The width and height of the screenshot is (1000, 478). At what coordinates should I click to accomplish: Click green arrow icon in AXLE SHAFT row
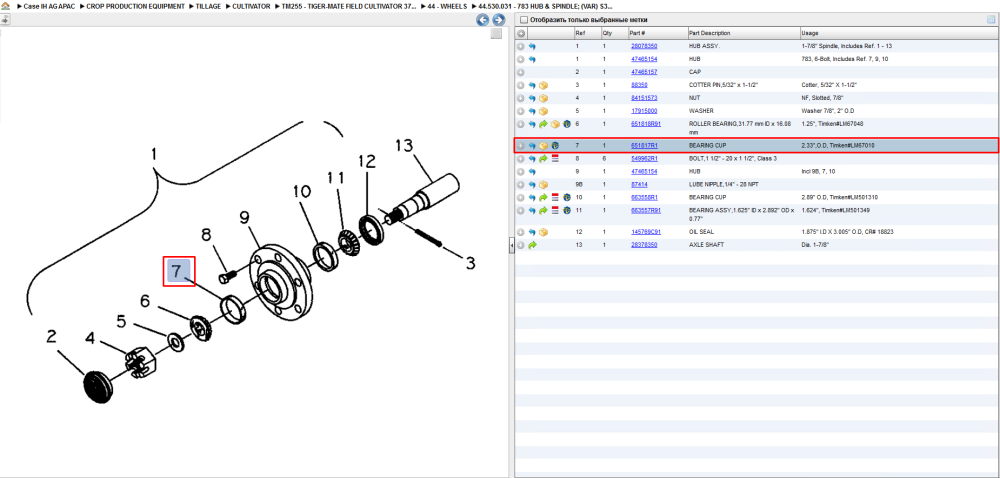tap(533, 245)
